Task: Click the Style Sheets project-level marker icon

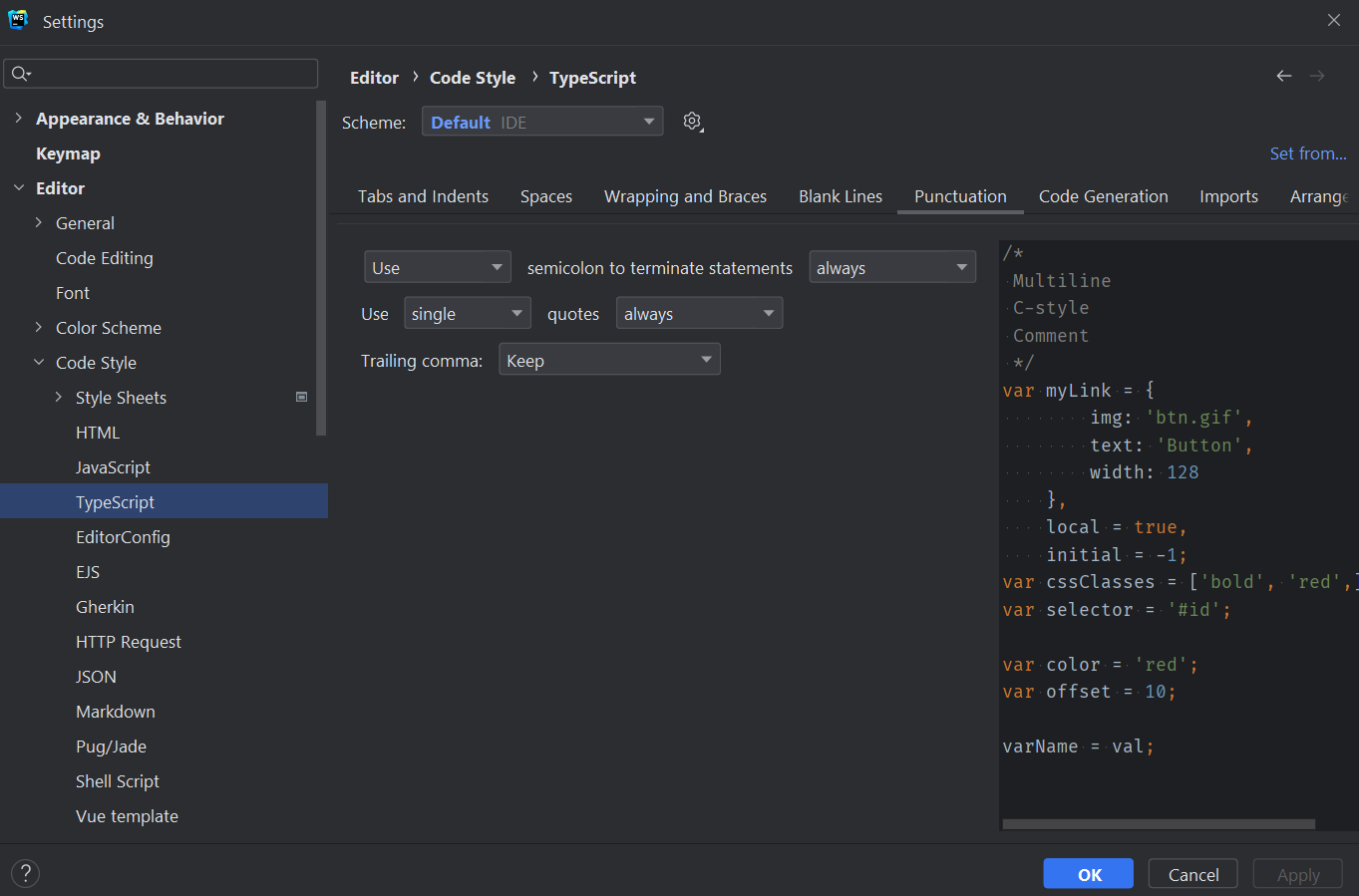Action: click(x=301, y=397)
